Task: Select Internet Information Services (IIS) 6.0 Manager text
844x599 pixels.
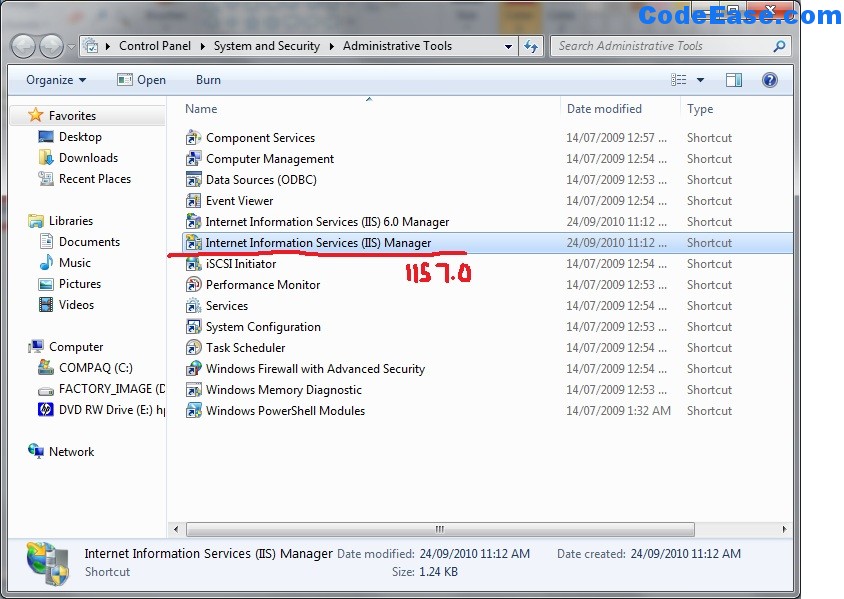Action: pos(327,222)
